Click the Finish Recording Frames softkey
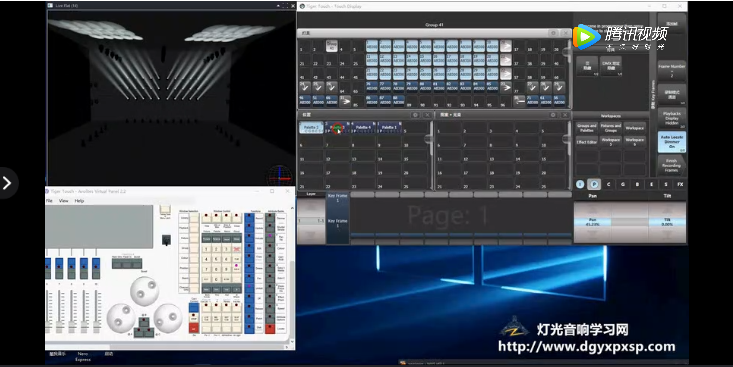The image size is (733, 367). 672,166
